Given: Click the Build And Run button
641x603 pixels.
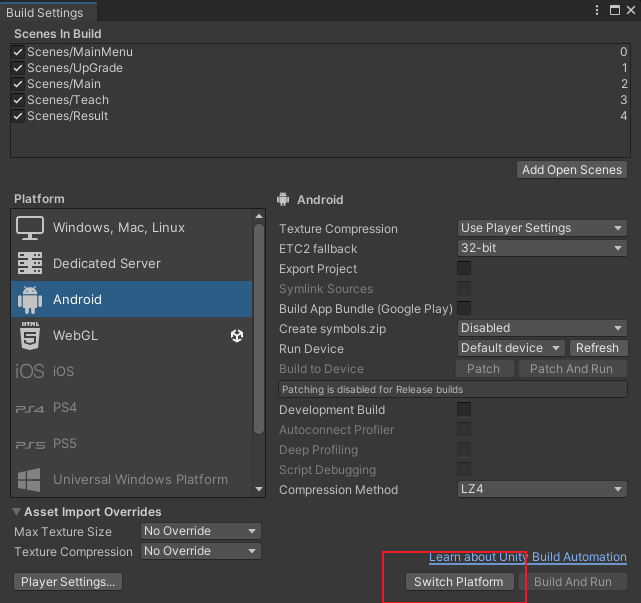Looking at the screenshot, I should click(573, 582).
